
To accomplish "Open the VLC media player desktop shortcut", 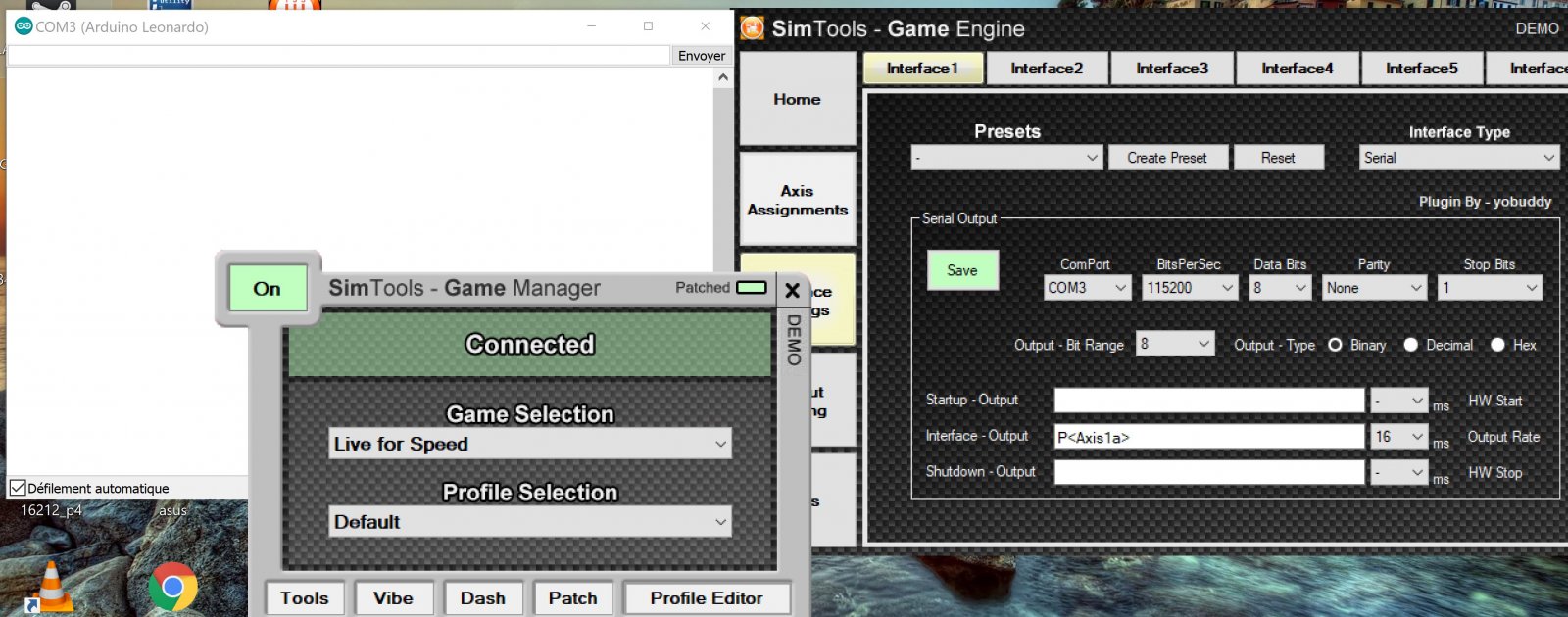I will coord(51,586).
